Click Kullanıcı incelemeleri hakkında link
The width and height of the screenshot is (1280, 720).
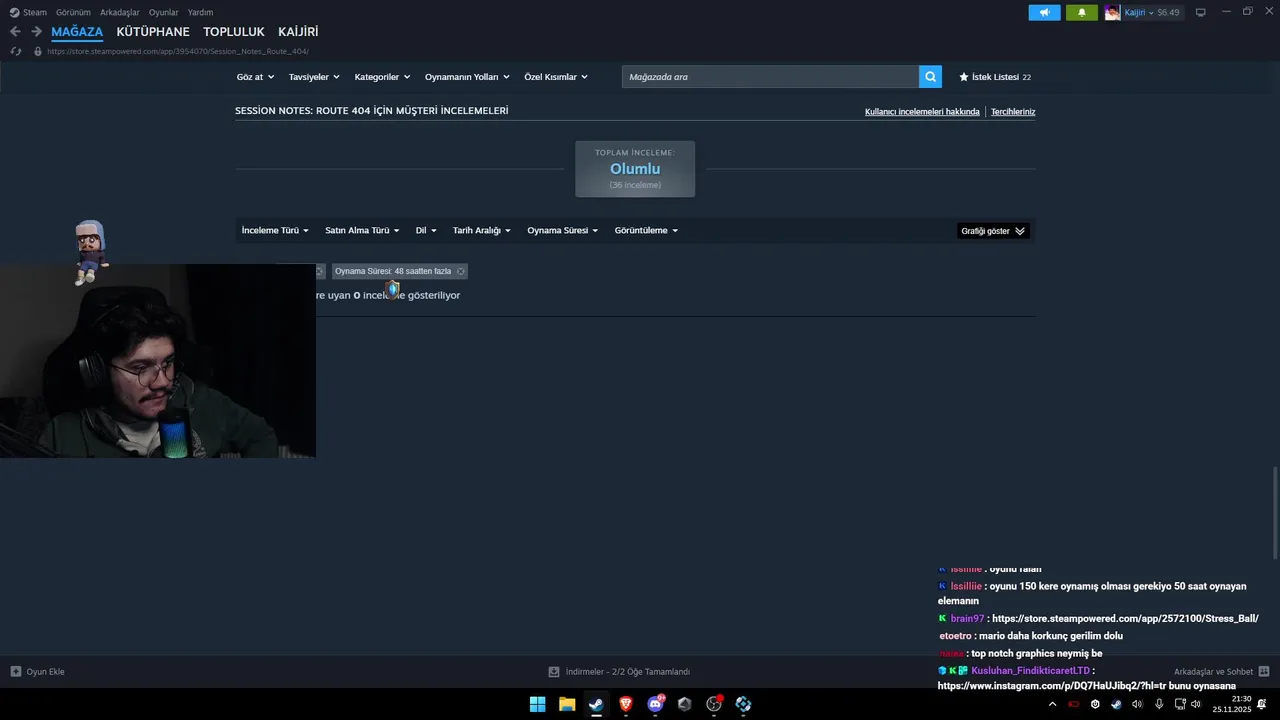click(922, 112)
